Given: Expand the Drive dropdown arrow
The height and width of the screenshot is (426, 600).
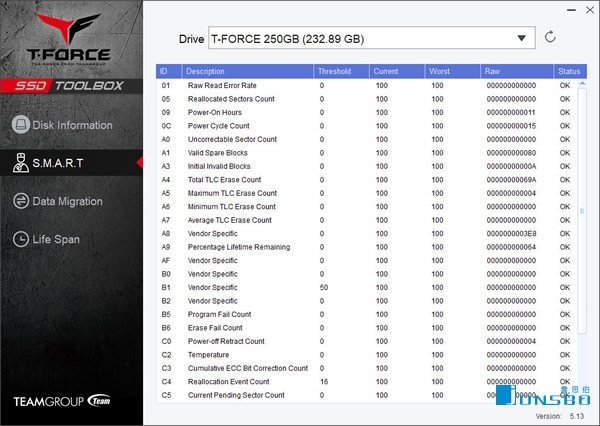Looking at the screenshot, I should 521,38.
